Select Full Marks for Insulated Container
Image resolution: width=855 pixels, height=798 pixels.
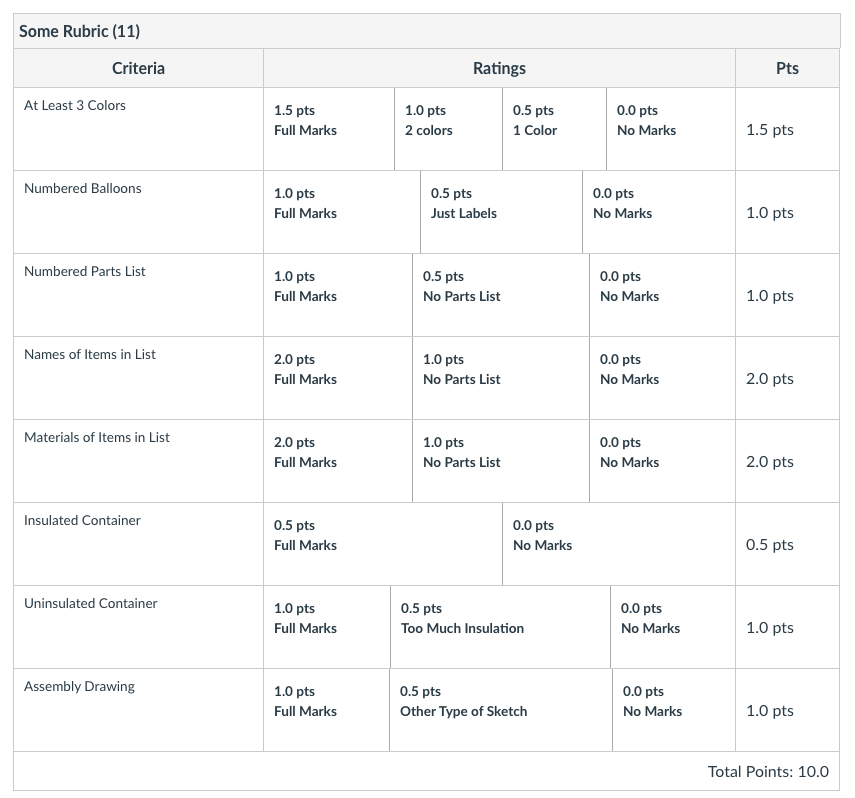[383, 544]
